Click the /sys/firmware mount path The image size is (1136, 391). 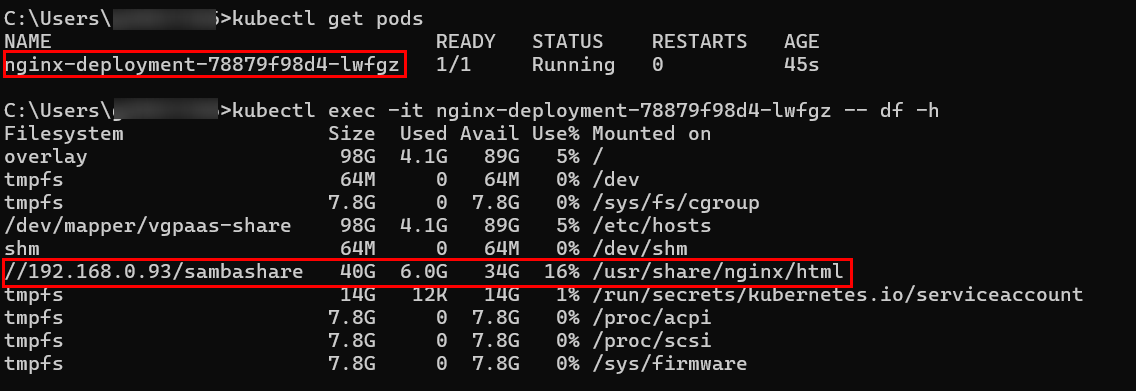pos(669,363)
